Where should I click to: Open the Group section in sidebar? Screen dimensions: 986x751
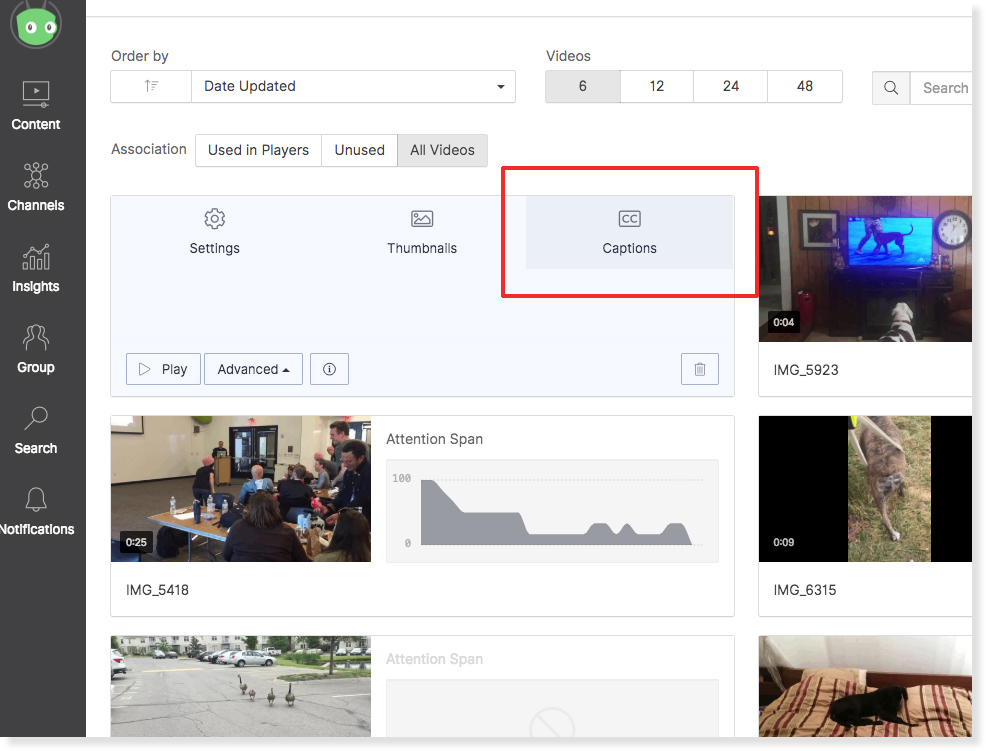pyautogui.click(x=36, y=349)
